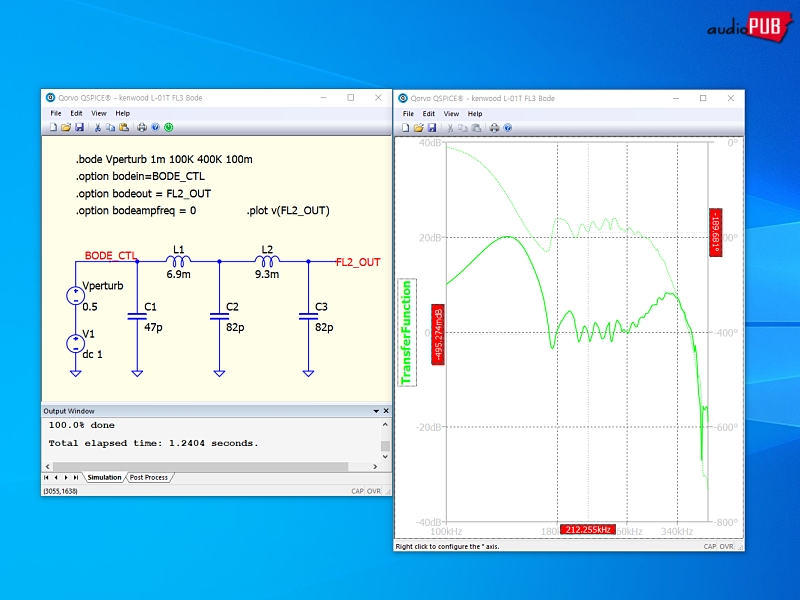This screenshot has height=600, width=800.
Task: Select the TransferFunction trace label
Action: pyautogui.click(x=407, y=332)
